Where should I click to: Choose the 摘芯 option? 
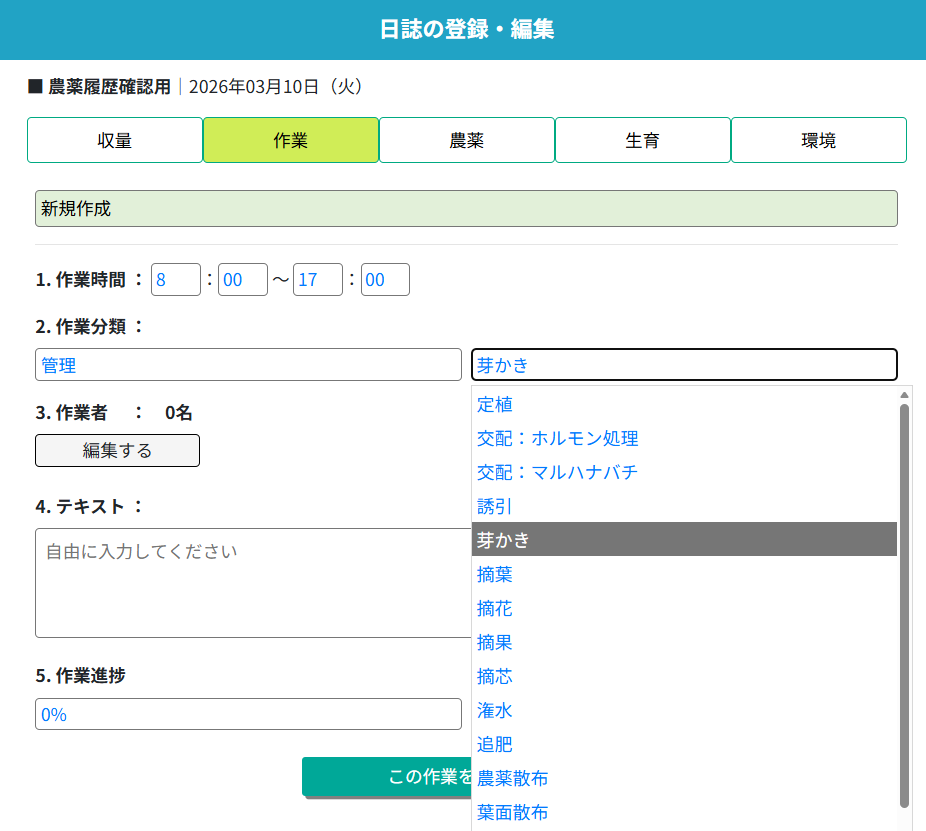coord(684,676)
